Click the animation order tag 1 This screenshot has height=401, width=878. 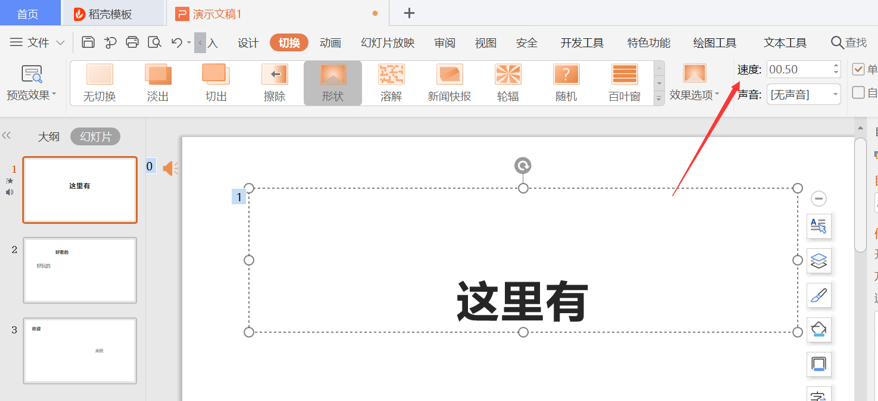click(x=239, y=197)
